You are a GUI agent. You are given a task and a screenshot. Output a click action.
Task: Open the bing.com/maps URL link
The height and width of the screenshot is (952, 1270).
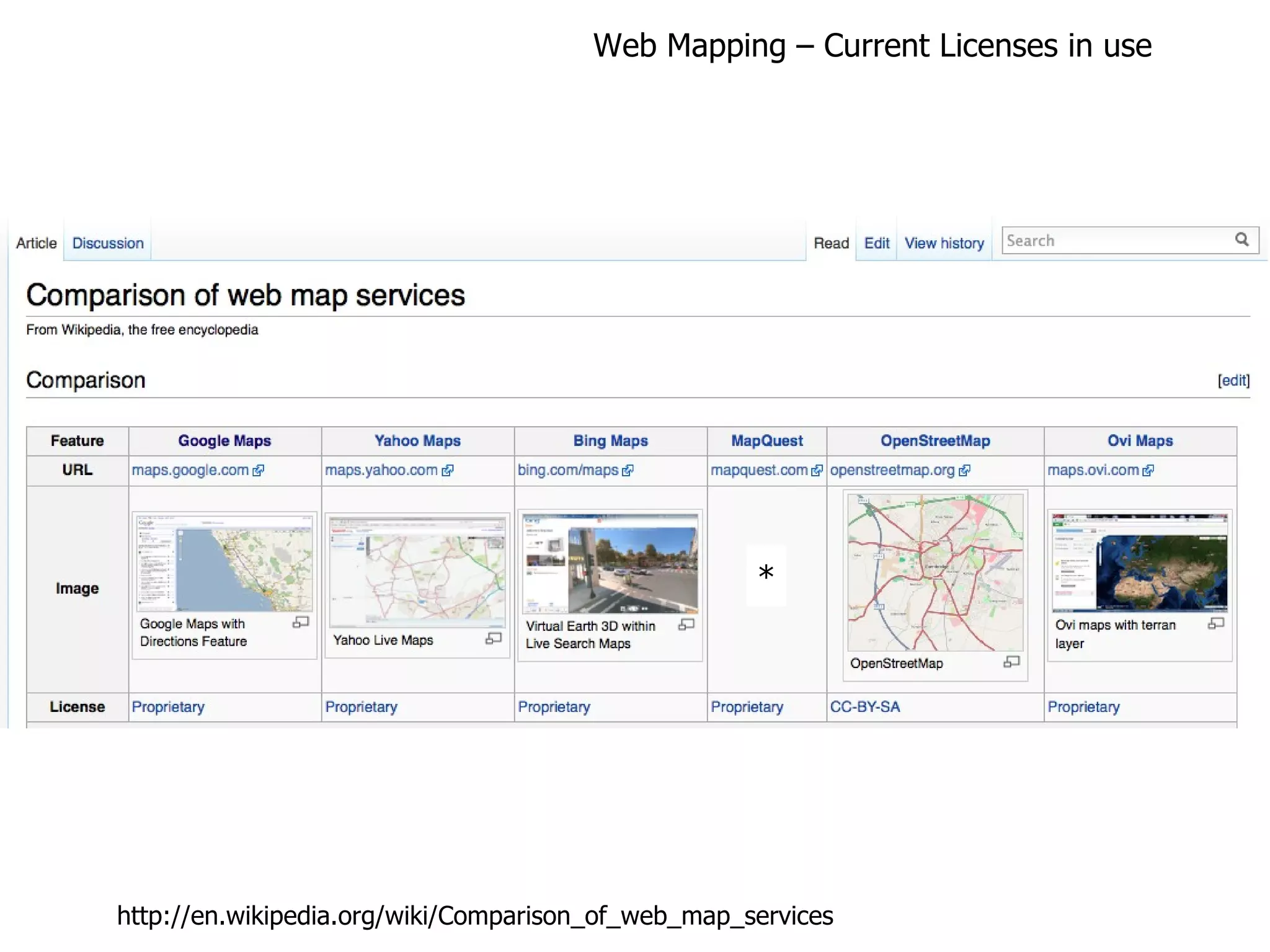pos(568,470)
